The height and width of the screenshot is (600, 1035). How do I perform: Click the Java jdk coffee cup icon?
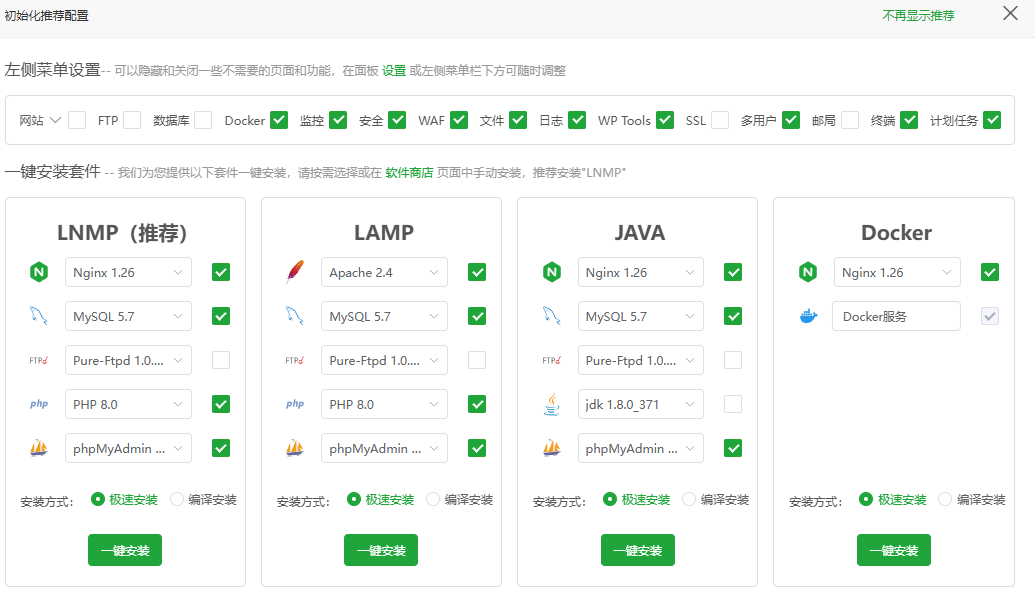pos(552,404)
